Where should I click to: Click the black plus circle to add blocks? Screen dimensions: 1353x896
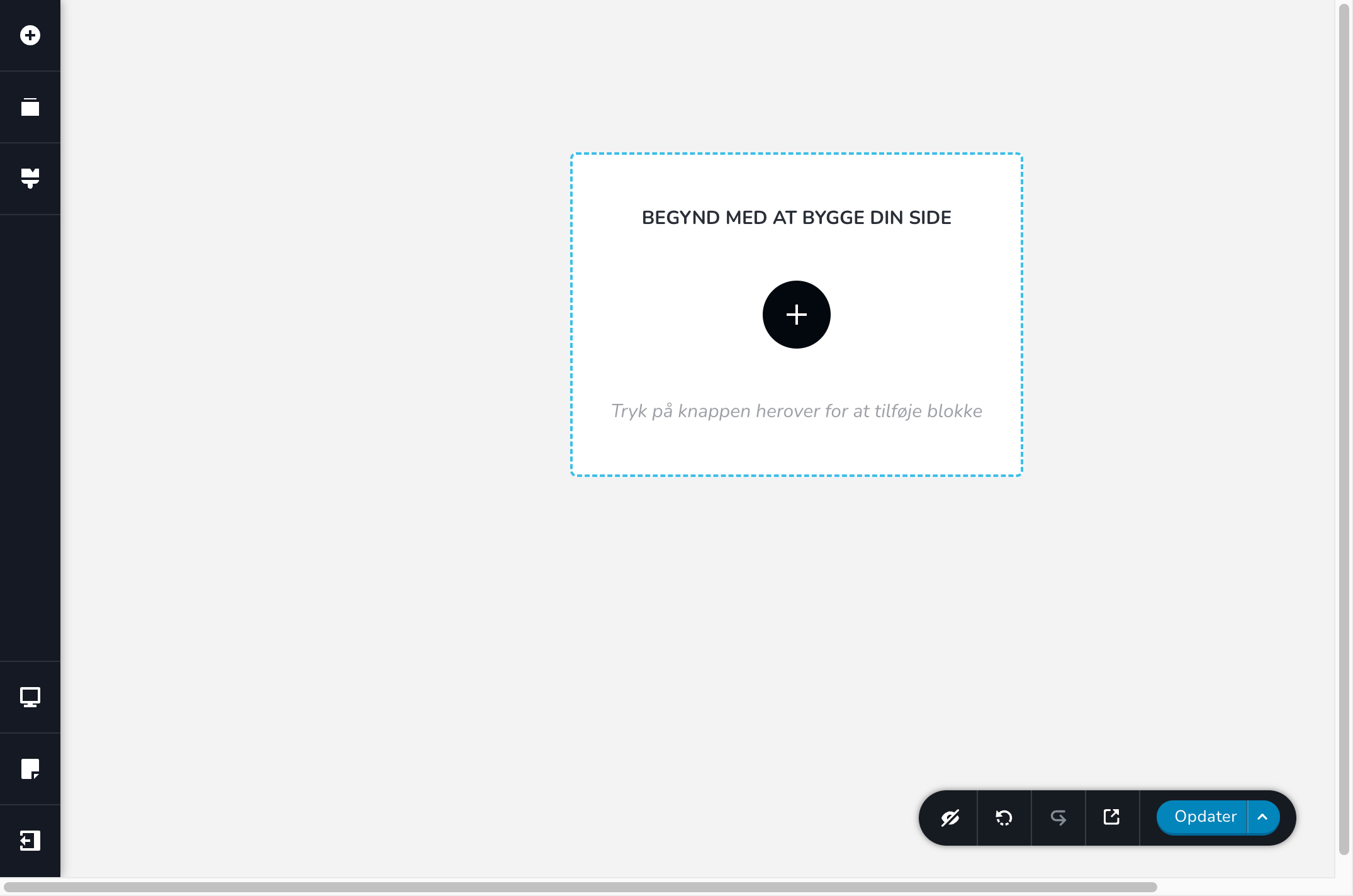click(x=797, y=315)
